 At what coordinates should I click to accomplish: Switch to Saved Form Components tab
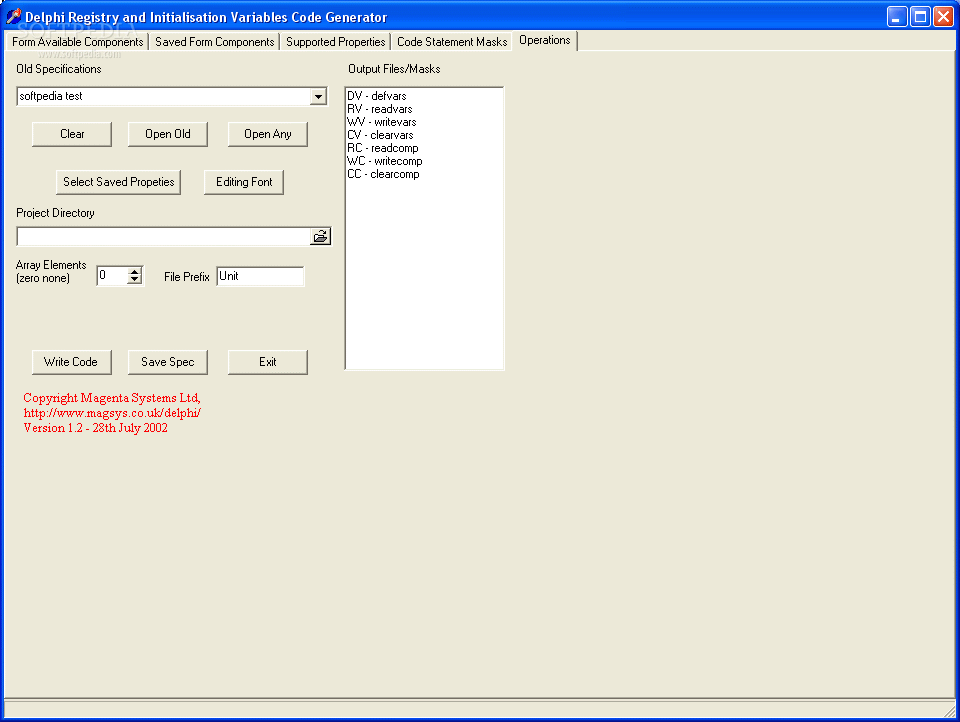click(214, 42)
